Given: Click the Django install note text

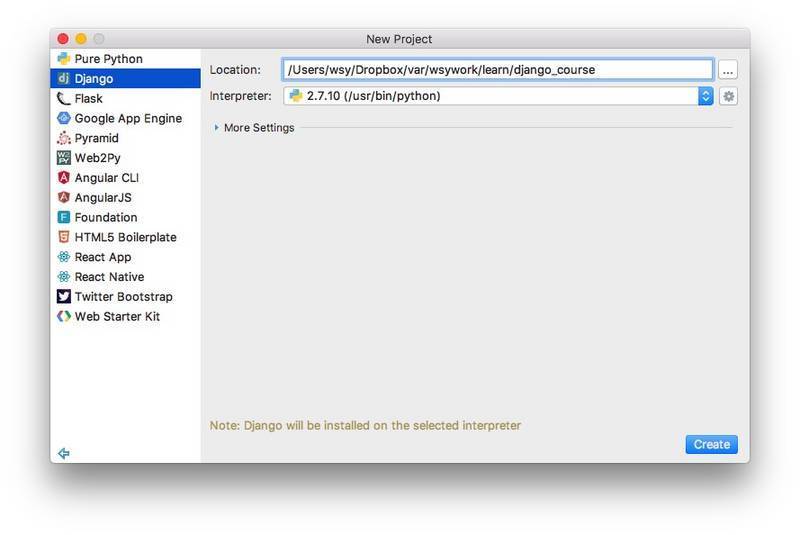Looking at the screenshot, I should click(365, 425).
